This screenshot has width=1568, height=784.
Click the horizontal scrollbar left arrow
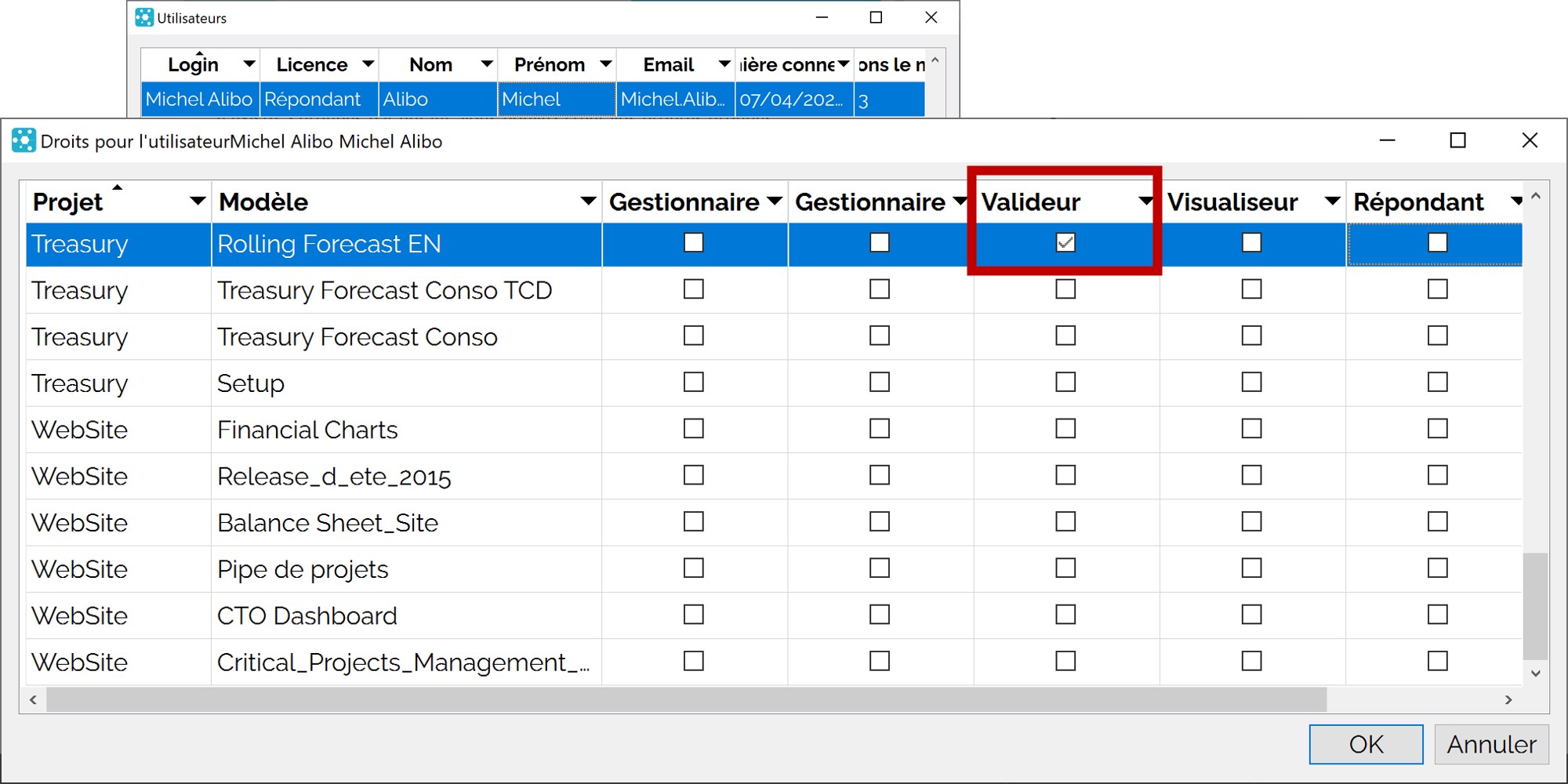[33, 699]
